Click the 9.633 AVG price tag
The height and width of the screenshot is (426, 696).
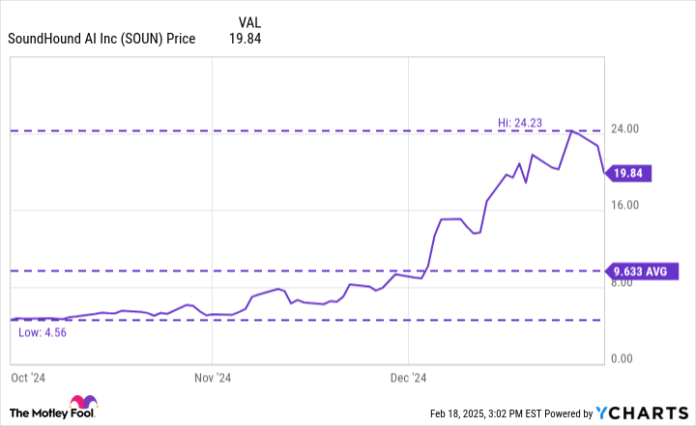point(642,271)
